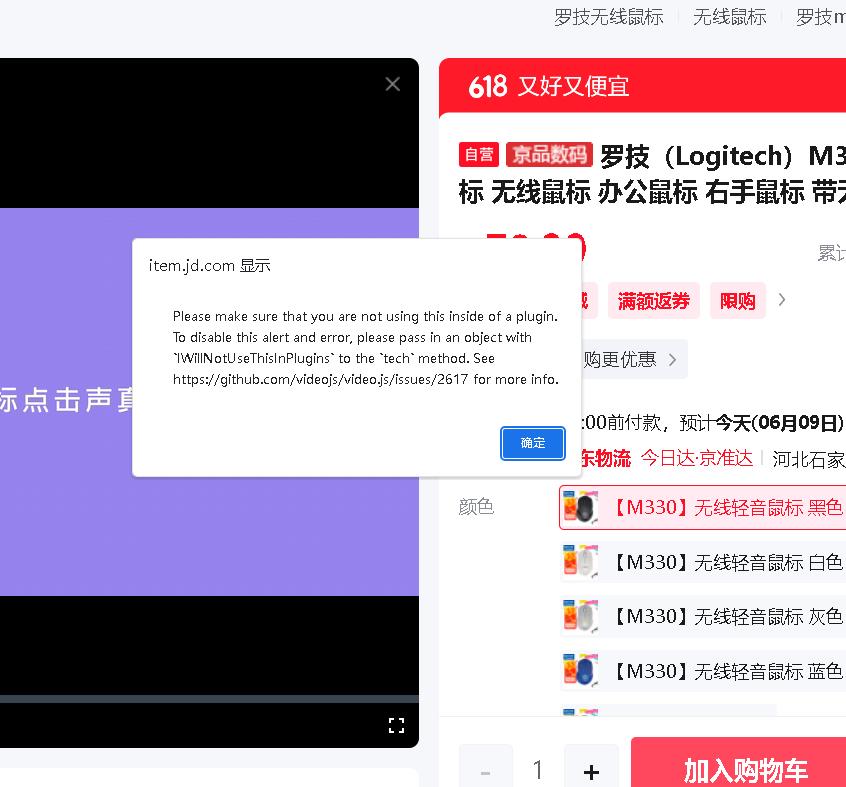The width and height of the screenshot is (846, 787).
Task: Choose the 【M330】无线轻音鼠标 白色 color option
Action: coord(702,563)
